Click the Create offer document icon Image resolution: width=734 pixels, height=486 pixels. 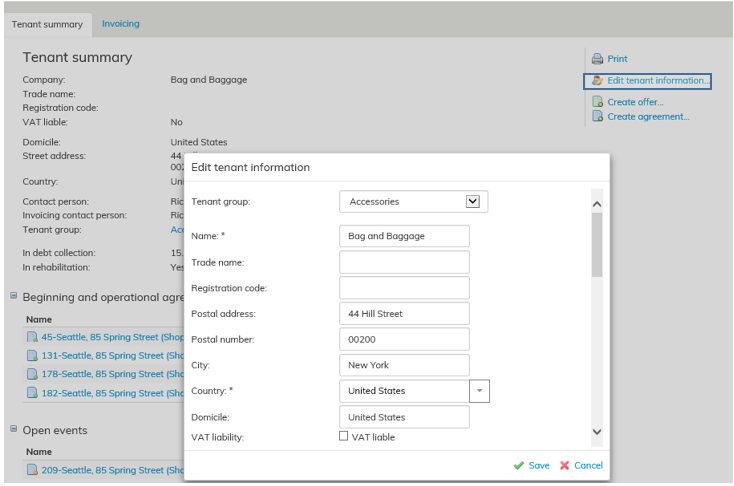597,102
